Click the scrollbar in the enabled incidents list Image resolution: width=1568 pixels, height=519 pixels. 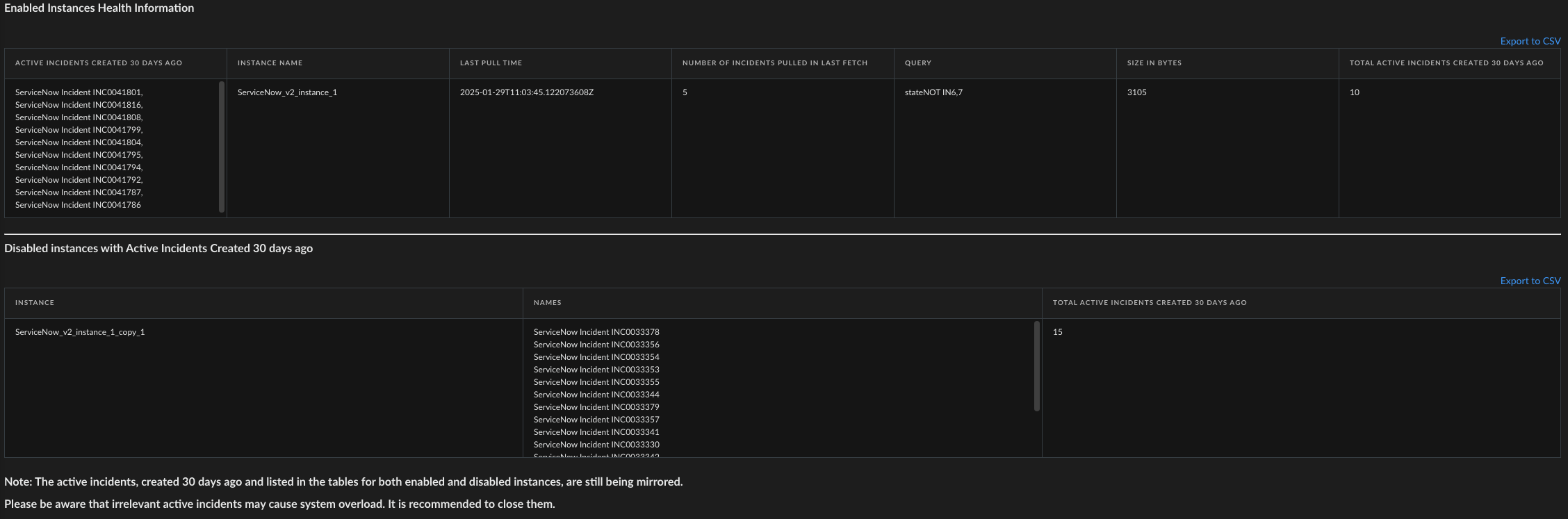(222, 147)
